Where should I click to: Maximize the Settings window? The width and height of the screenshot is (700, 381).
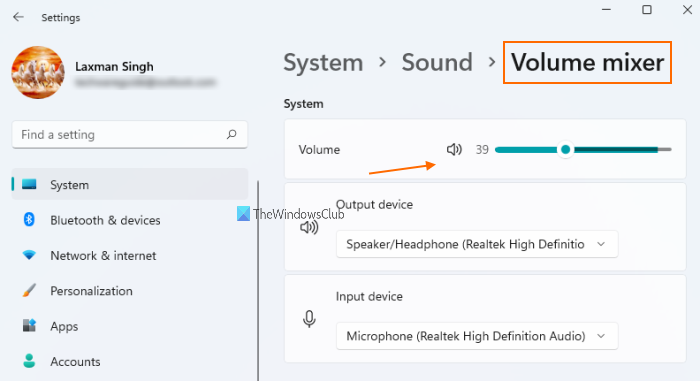tap(647, 9)
